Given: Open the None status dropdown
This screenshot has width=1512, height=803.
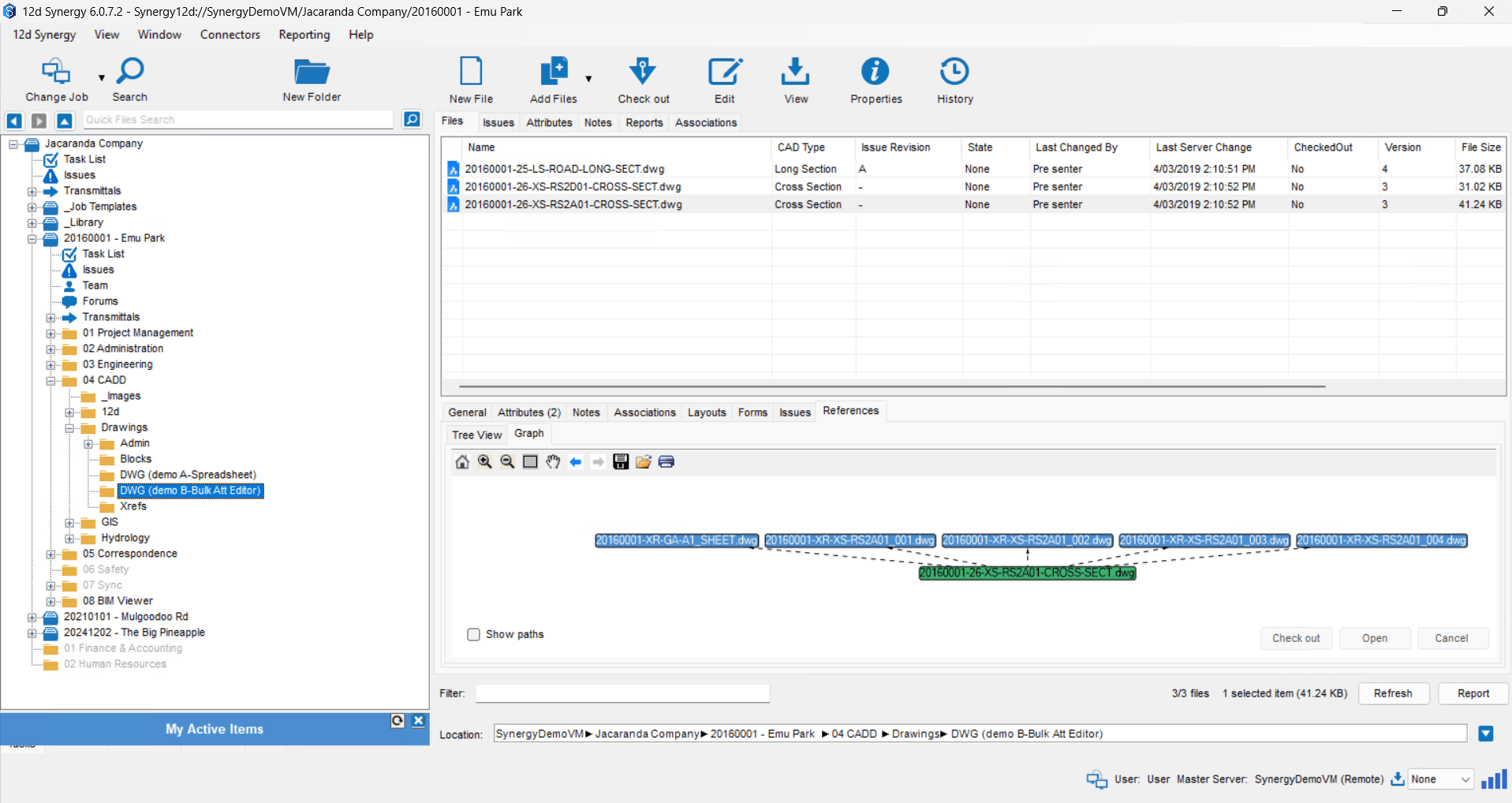Looking at the screenshot, I should 1440,779.
